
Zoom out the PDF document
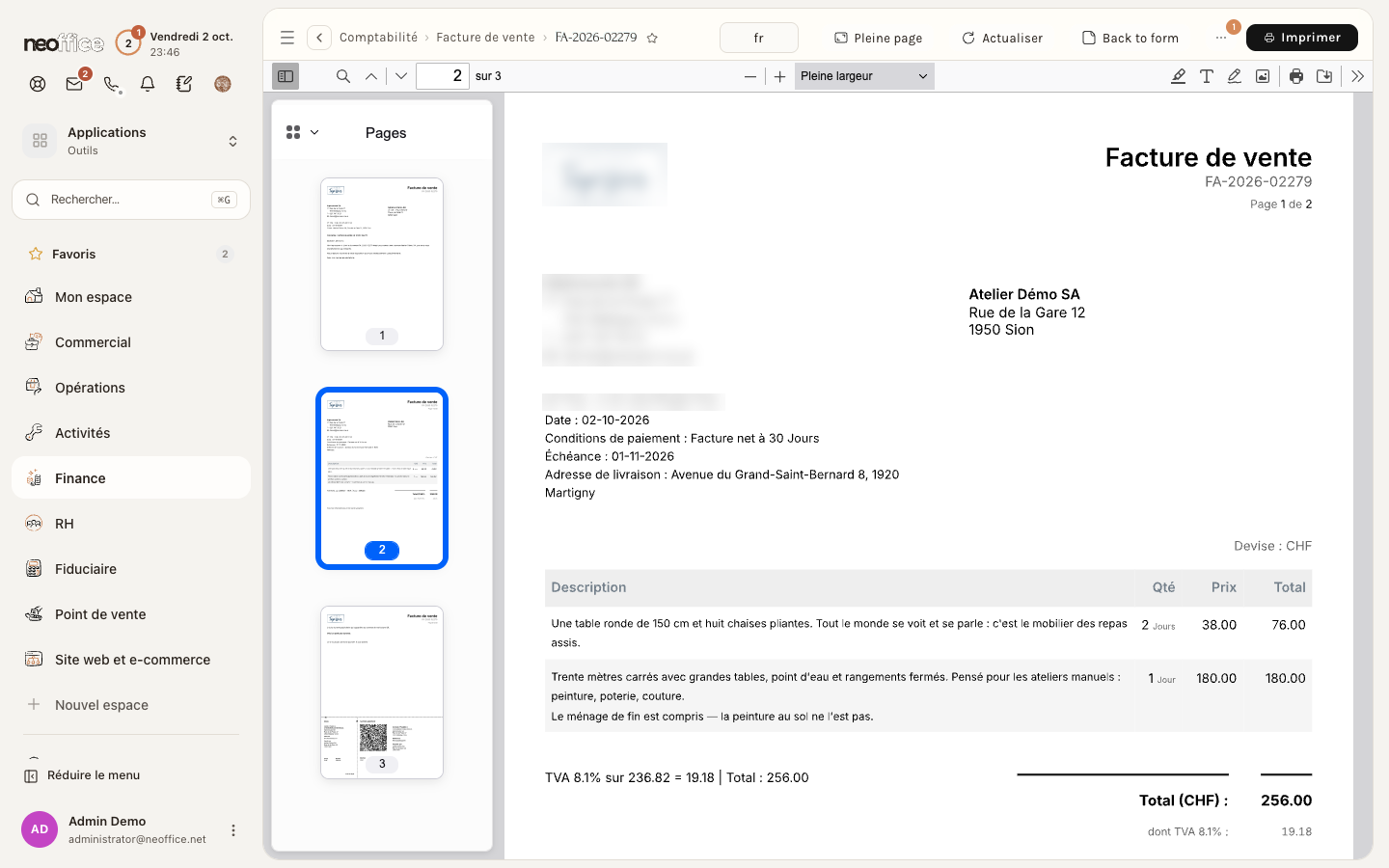[750, 76]
